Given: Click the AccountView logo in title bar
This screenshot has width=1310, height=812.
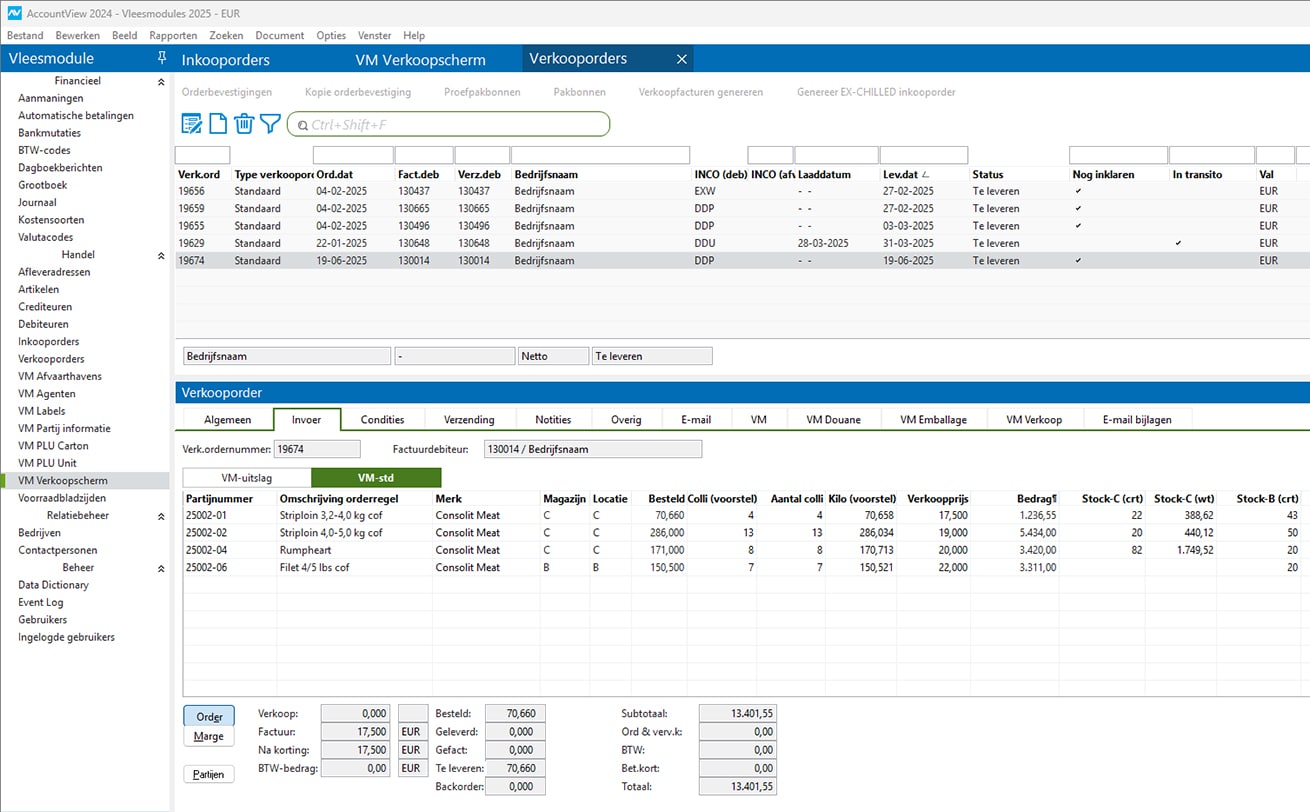Looking at the screenshot, I should [14, 12].
